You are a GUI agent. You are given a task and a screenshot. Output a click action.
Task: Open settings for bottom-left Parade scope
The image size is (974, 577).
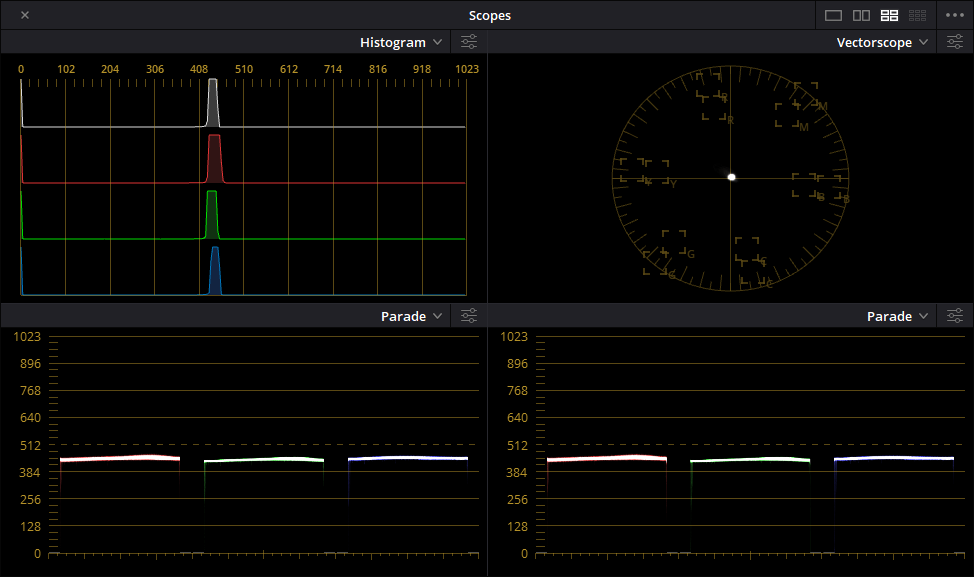click(469, 316)
